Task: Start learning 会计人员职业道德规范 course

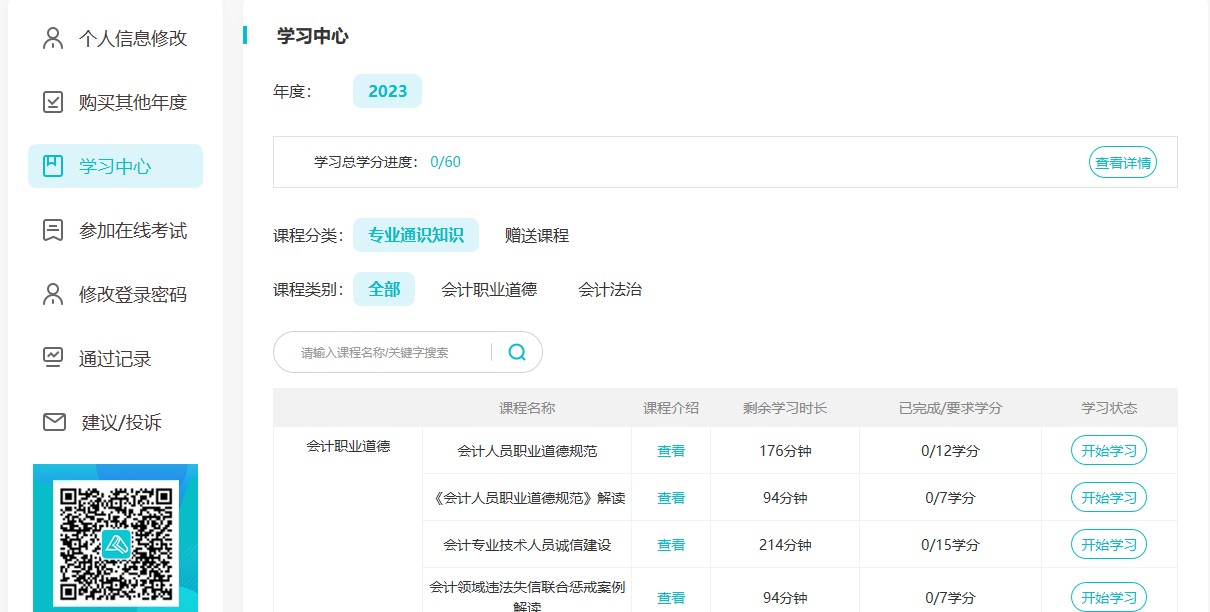Action: pos(1108,451)
